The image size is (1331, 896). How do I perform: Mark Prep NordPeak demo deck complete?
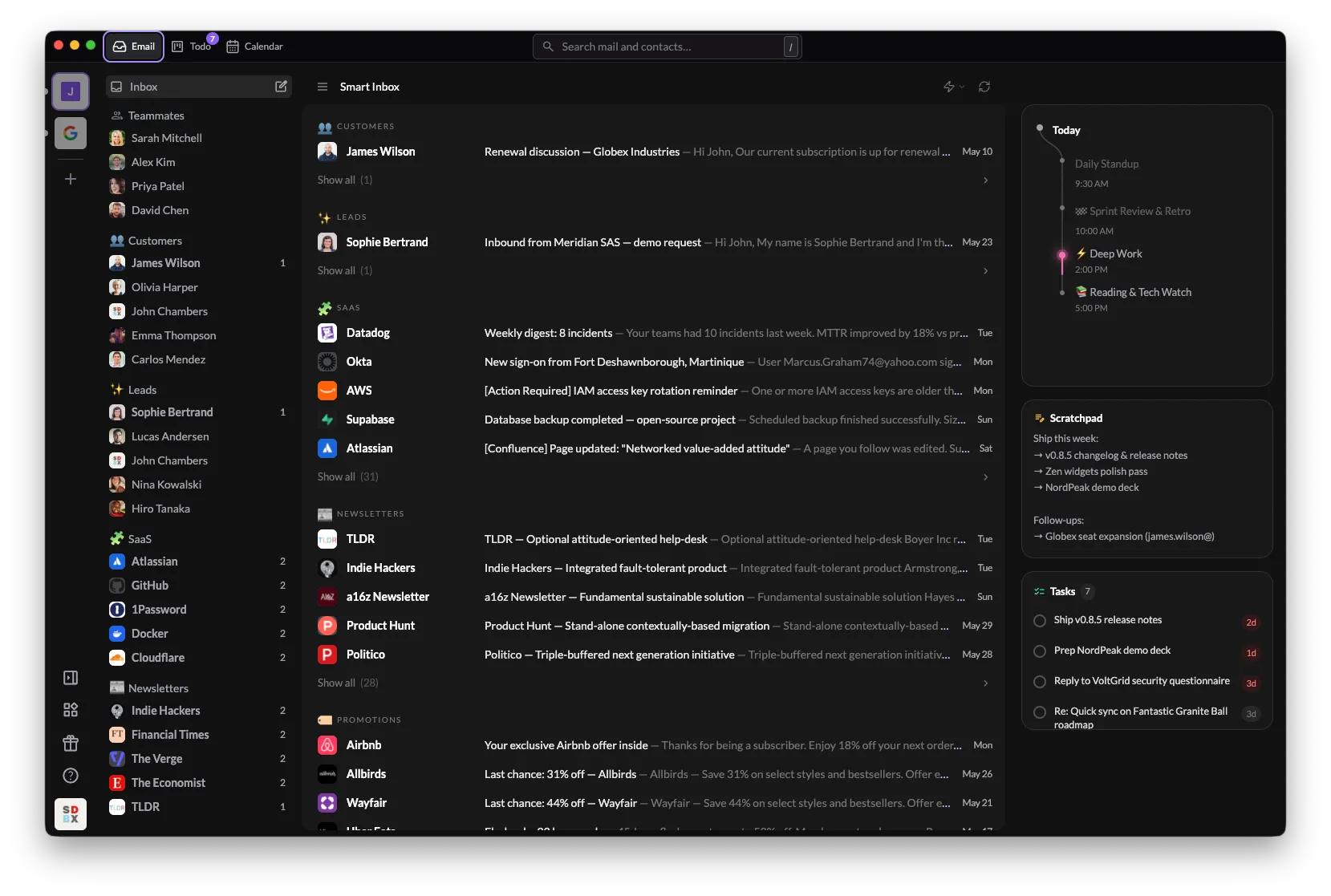tap(1040, 651)
